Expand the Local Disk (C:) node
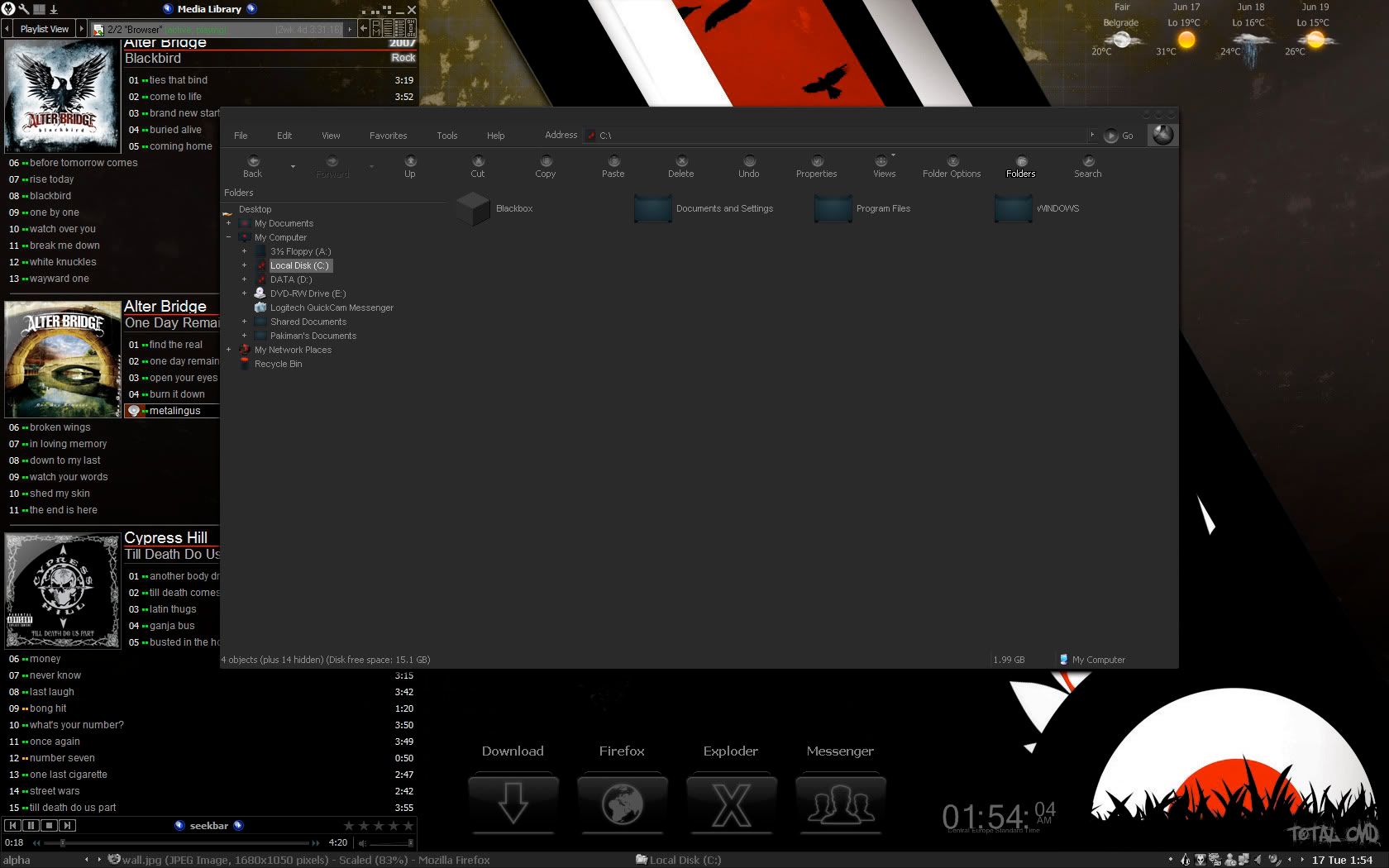The height and width of the screenshot is (868, 1389). point(244,265)
